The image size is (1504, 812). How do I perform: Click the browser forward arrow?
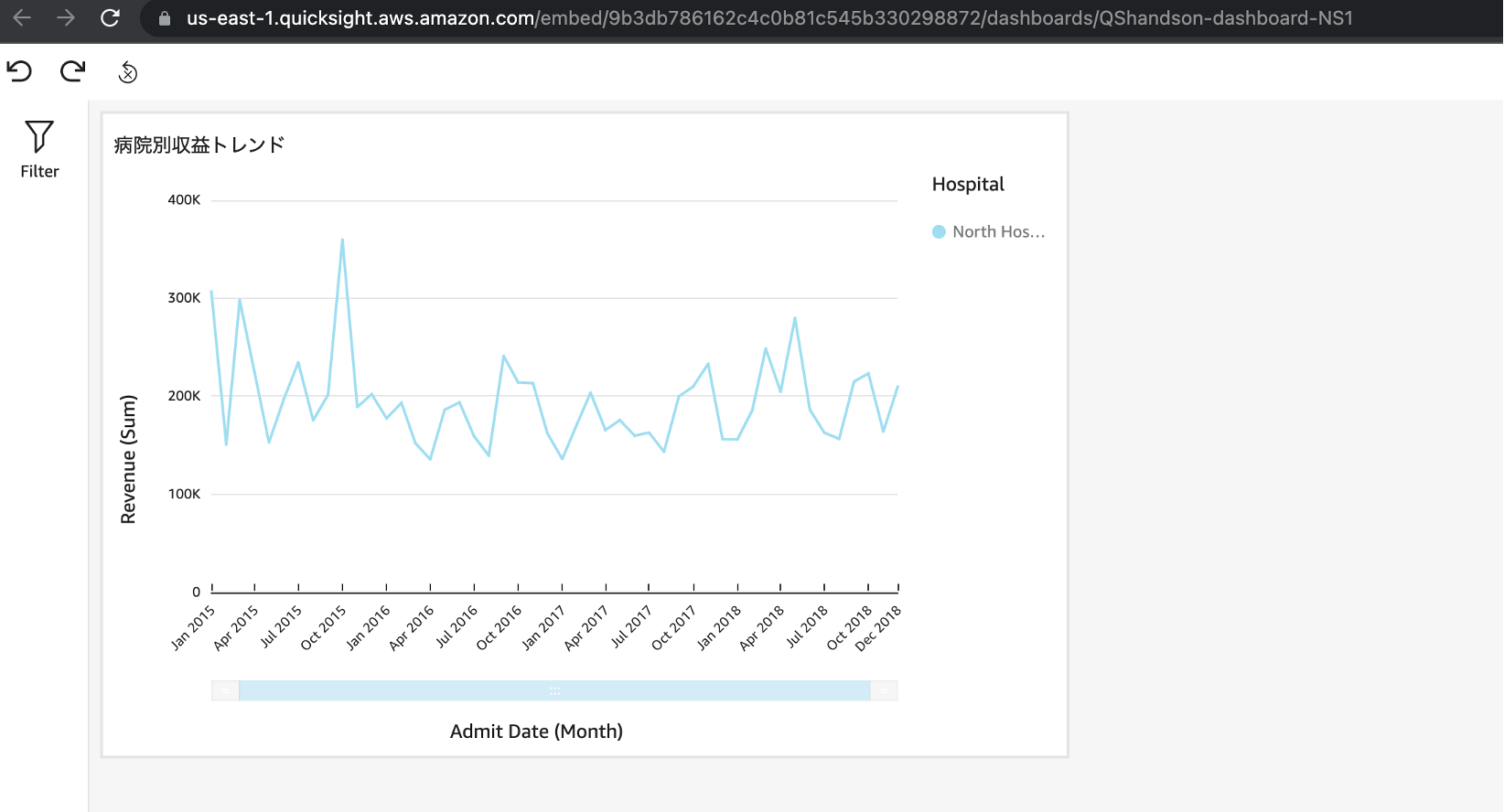tap(66, 18)
